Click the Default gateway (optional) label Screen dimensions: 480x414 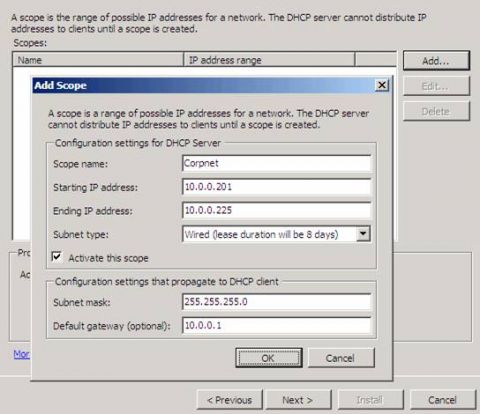(x=112, y=326)
